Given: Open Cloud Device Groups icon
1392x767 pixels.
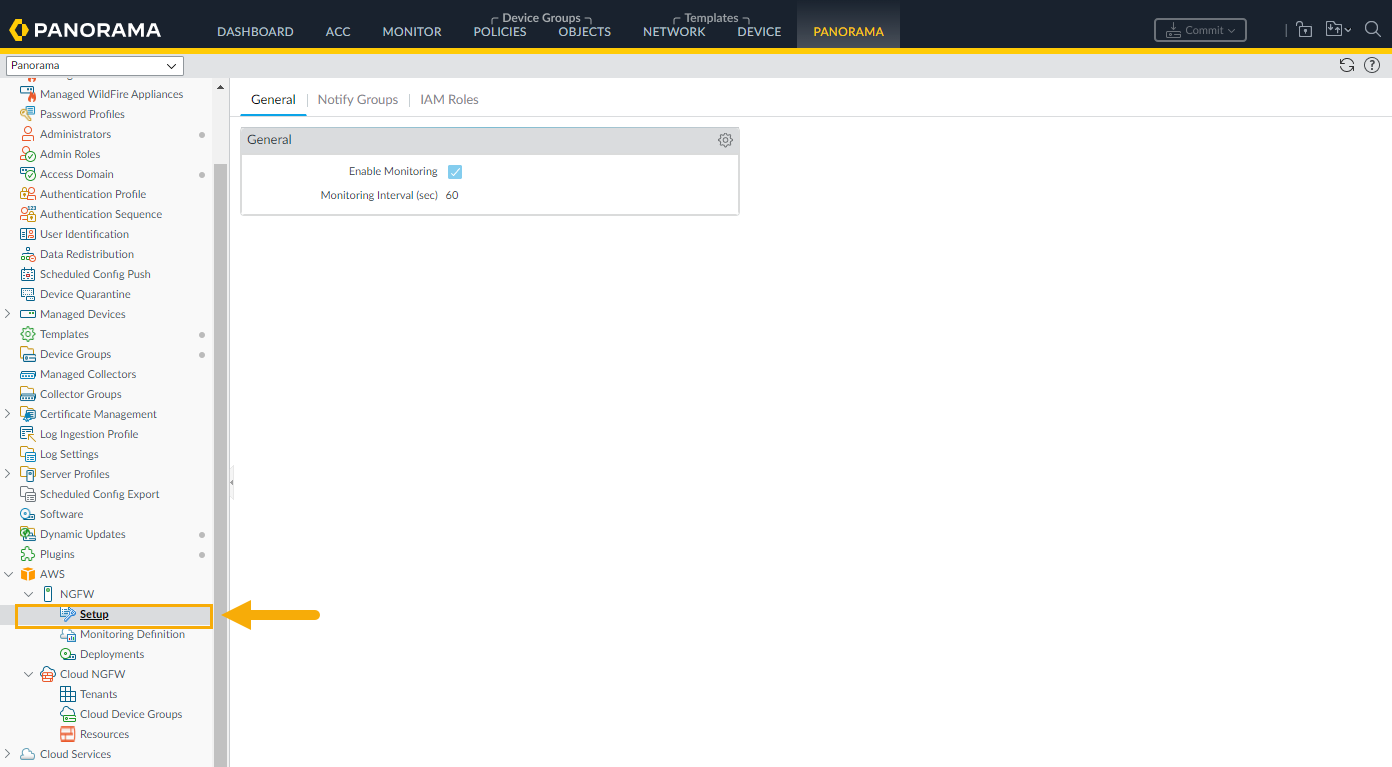Looking at the screenshot, I should 68,714.
